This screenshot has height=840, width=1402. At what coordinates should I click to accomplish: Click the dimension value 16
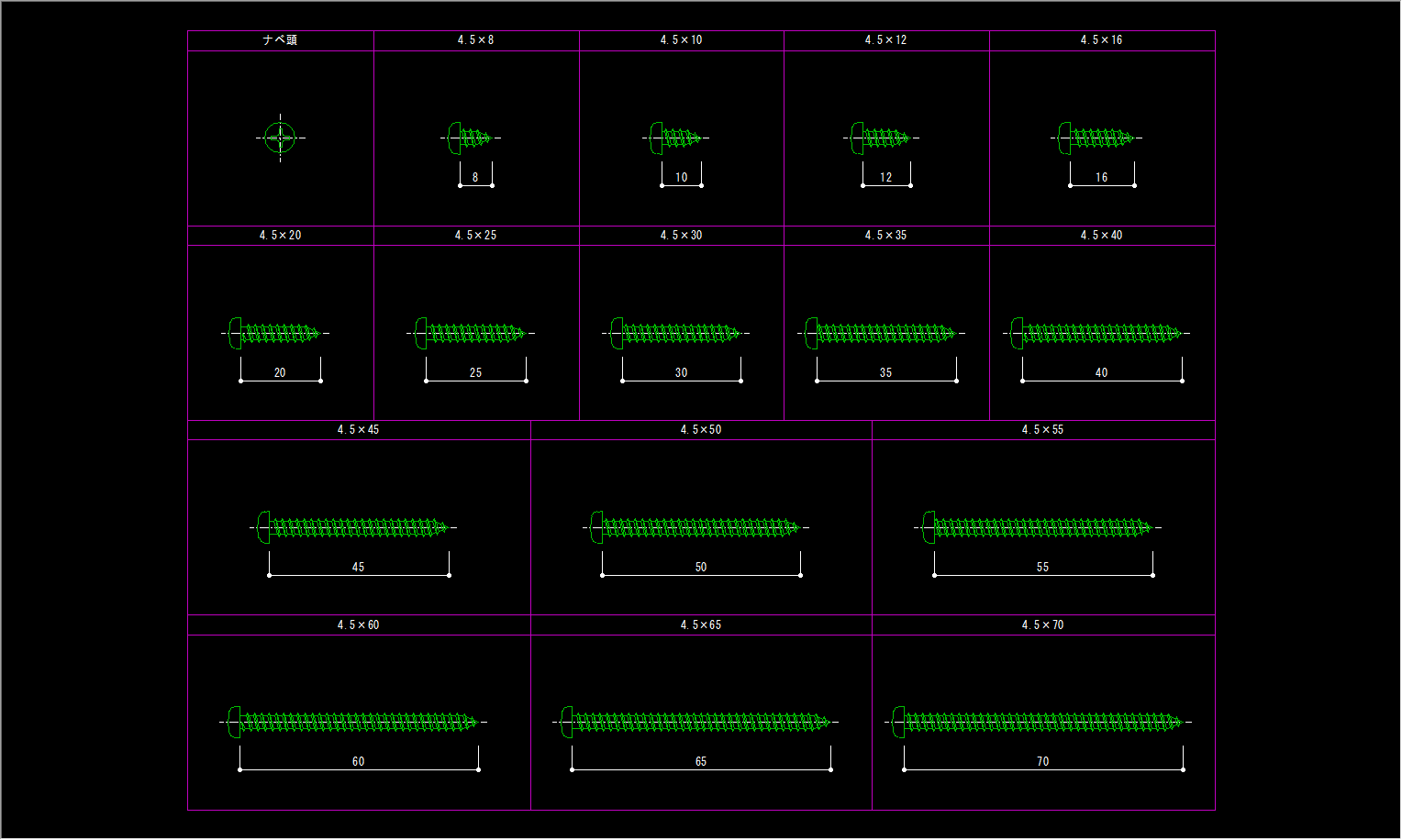(x=1101, y=178)
